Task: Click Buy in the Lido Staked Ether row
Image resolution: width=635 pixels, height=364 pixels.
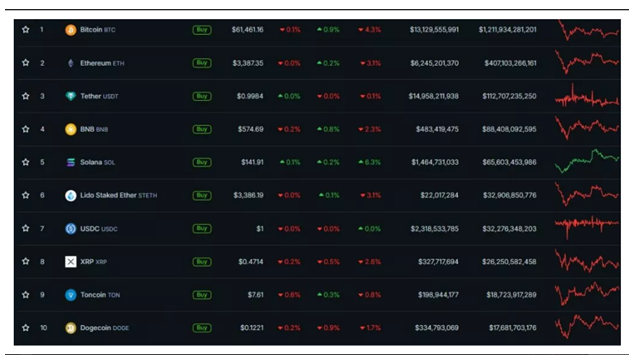Action: point(202,195)
